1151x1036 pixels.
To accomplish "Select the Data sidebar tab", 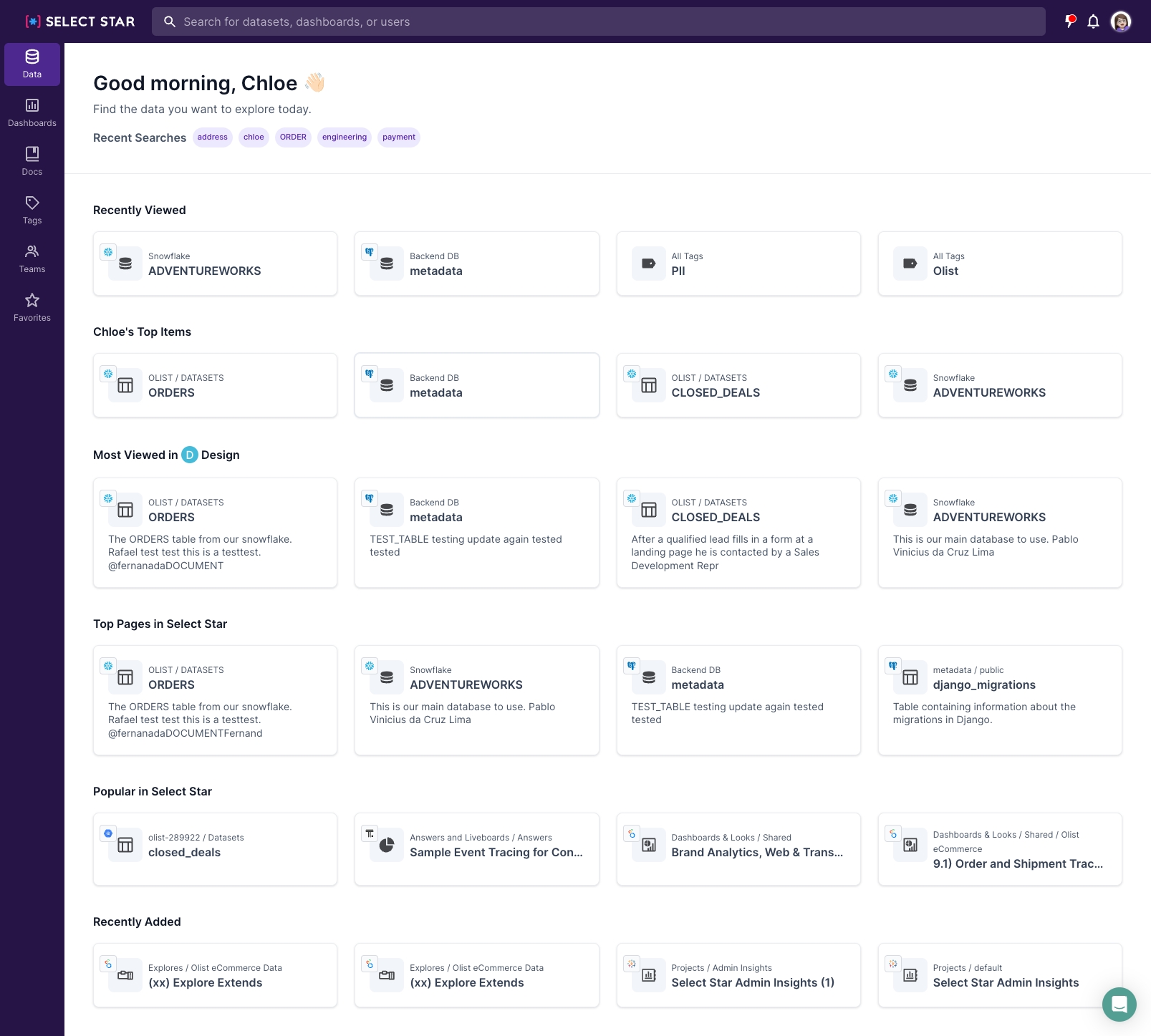I will point(32,64).
